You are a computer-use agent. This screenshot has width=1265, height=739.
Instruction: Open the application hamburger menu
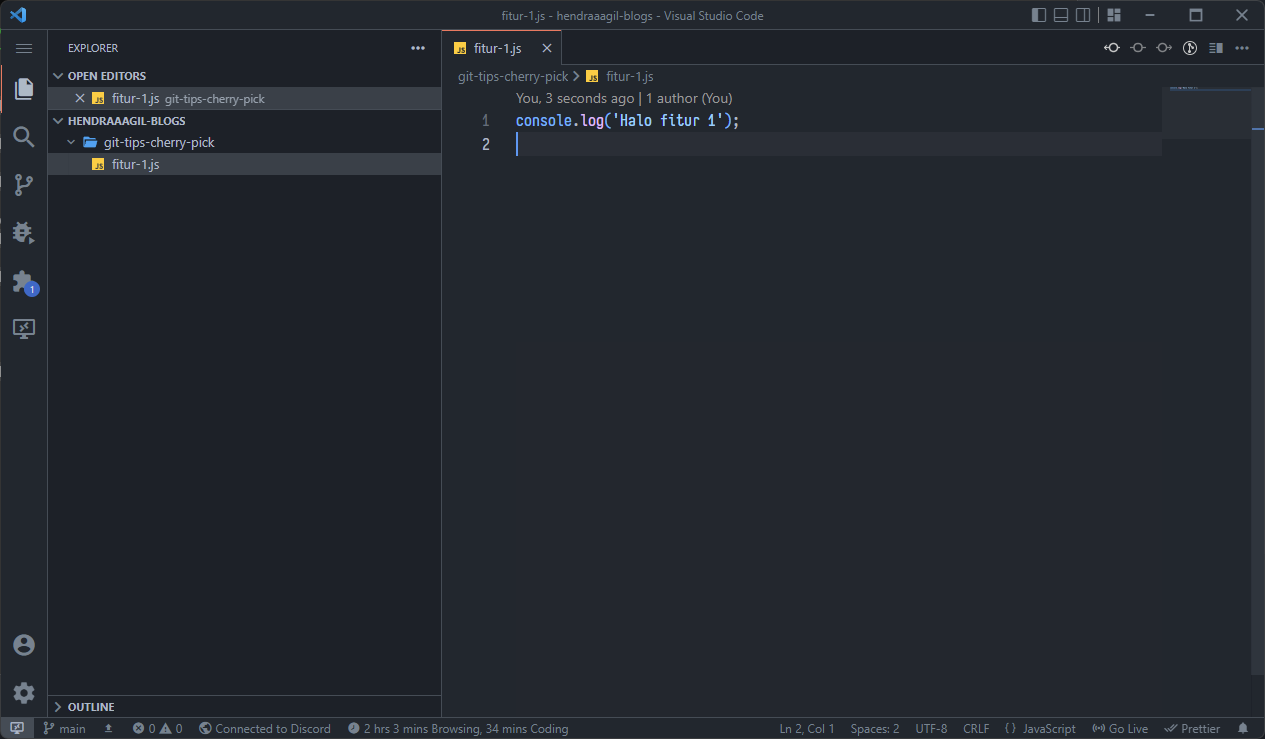click(x=24, y=47)
